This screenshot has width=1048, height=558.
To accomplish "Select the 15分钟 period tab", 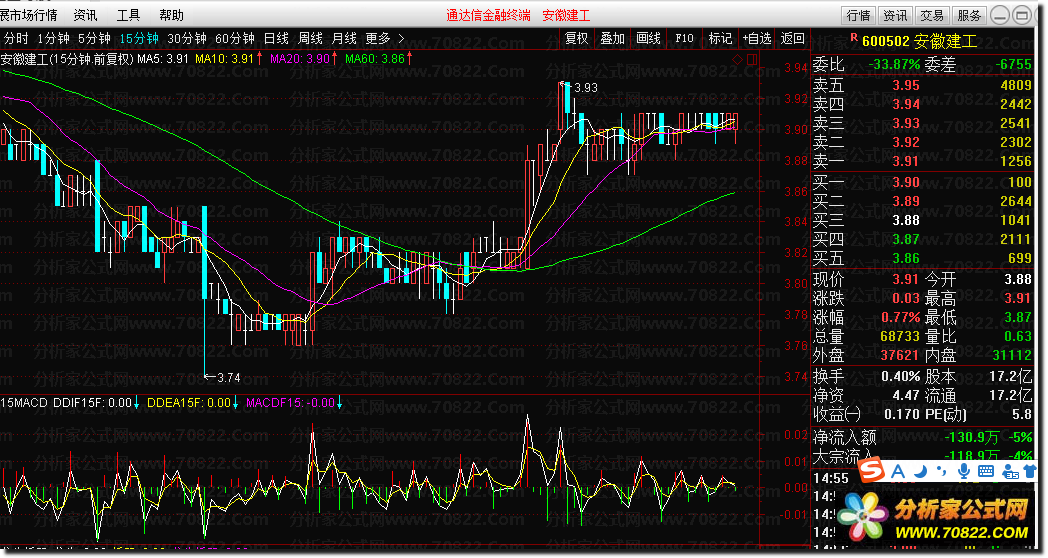I will pyautogui.click(x=139, y=38).
